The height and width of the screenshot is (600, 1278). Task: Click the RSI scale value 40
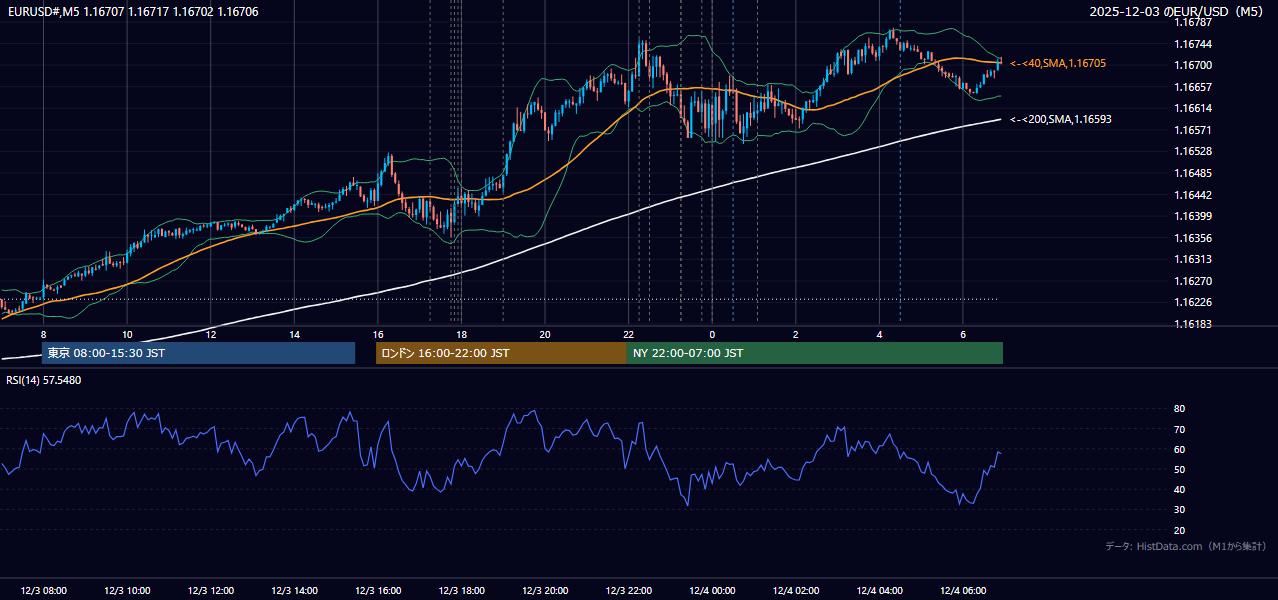pos(1179,489)
